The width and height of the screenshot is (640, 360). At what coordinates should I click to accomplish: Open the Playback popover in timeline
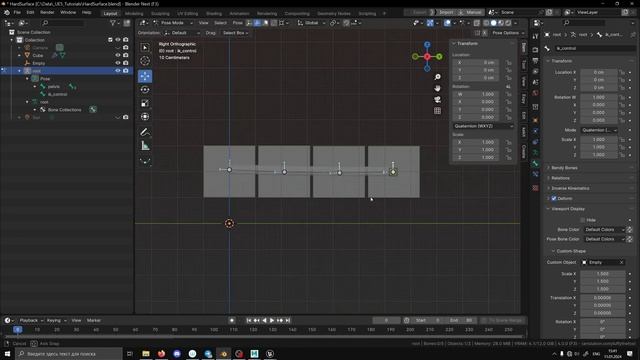(x=31, y=320)
